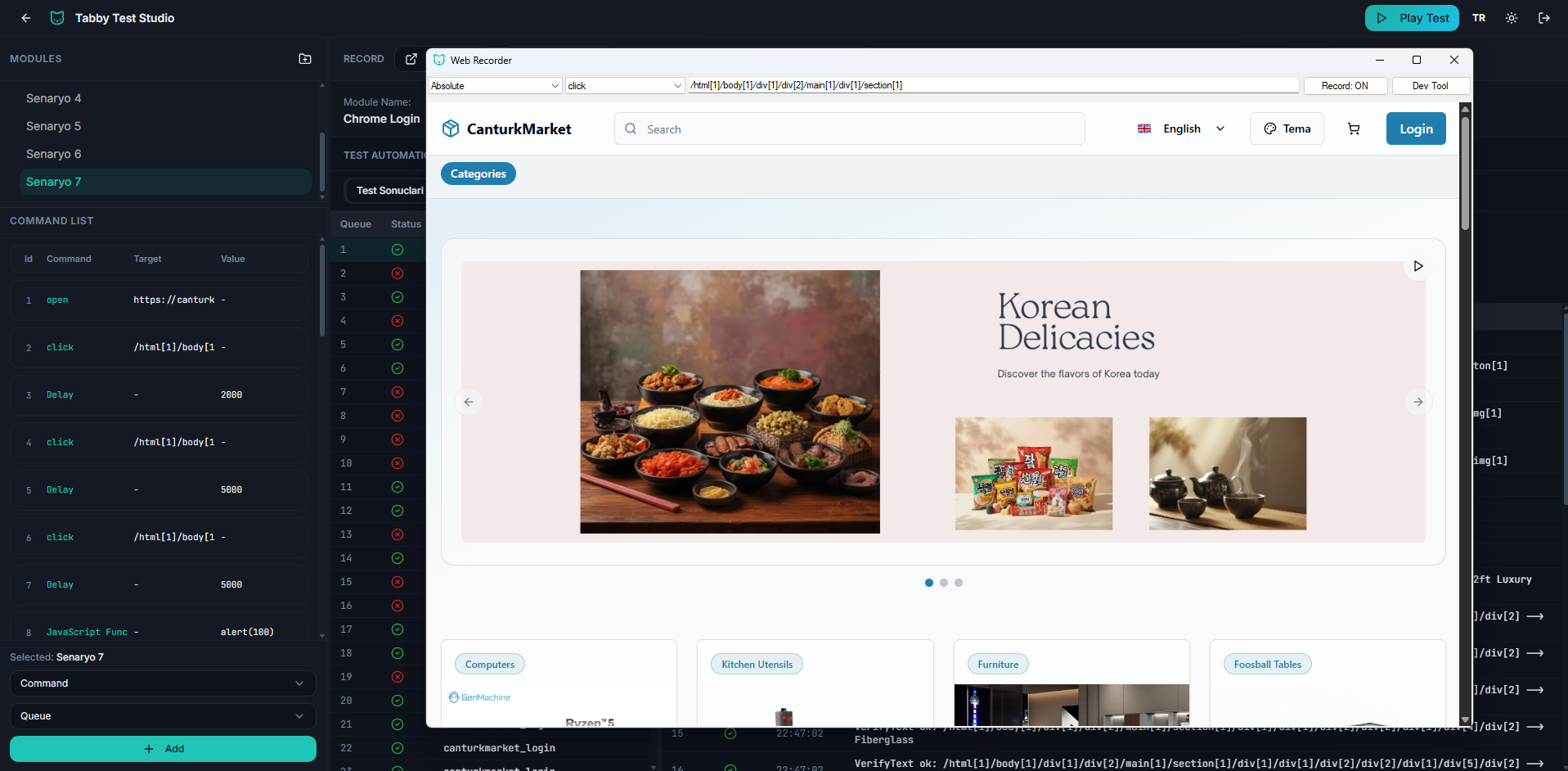Select command row 3 Delay 2000

[x=159, y=395]
